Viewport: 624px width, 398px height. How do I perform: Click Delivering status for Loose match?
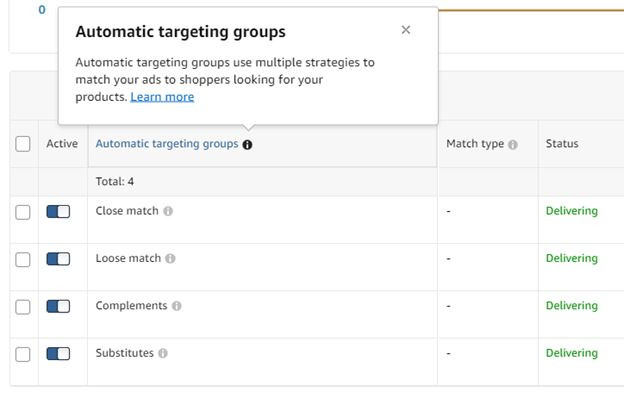coord(571,258)
